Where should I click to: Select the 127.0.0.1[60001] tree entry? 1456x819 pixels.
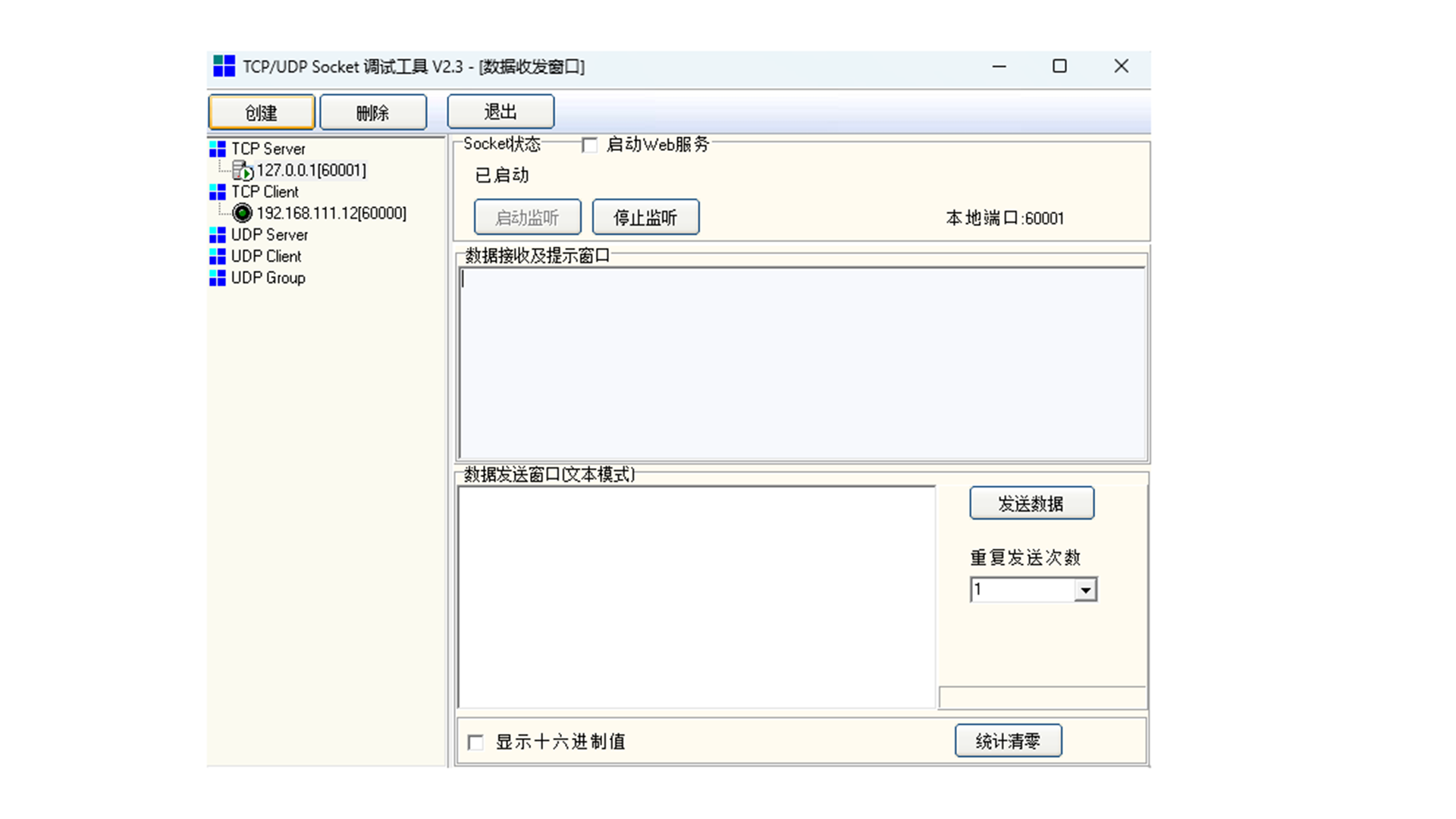pyautogui.click(x=311, y=171)
